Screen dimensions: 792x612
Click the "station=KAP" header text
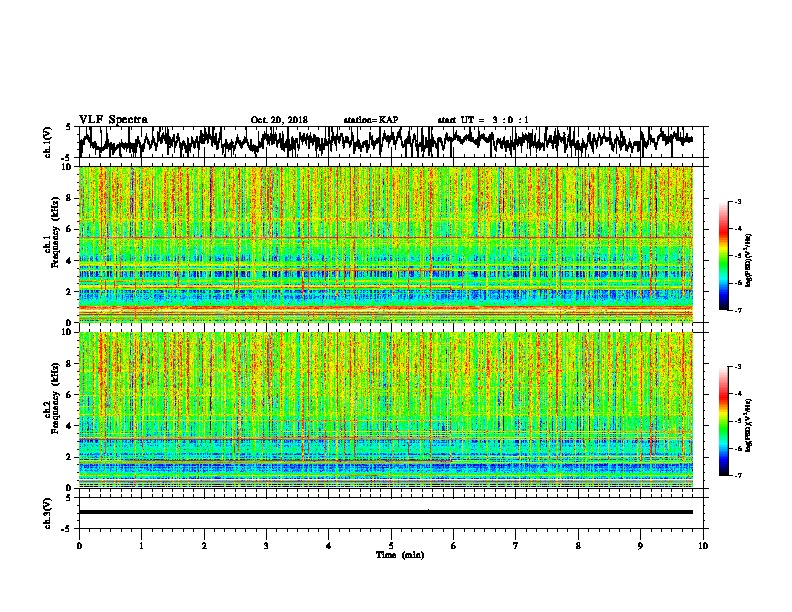point(371,120)
